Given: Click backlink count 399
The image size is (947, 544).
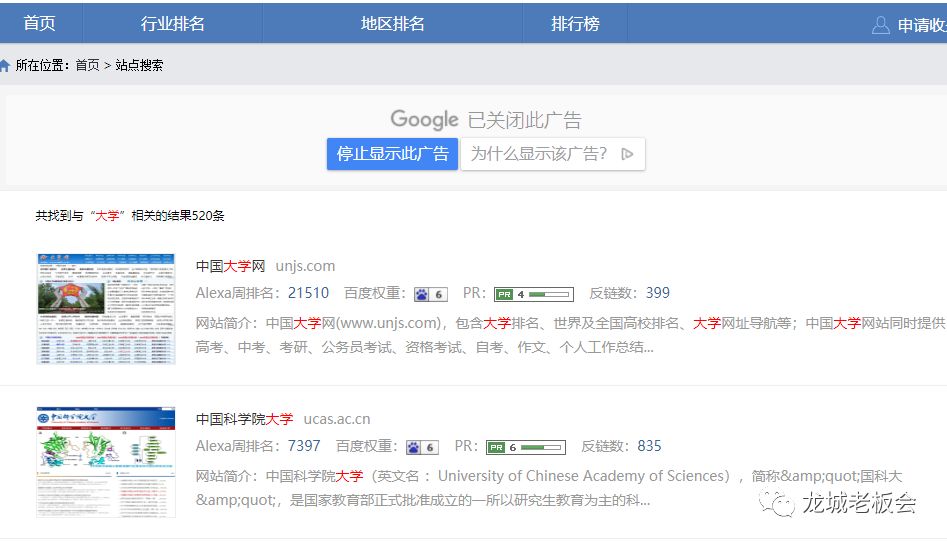Looking at the screenshot, I should (658, 293).
